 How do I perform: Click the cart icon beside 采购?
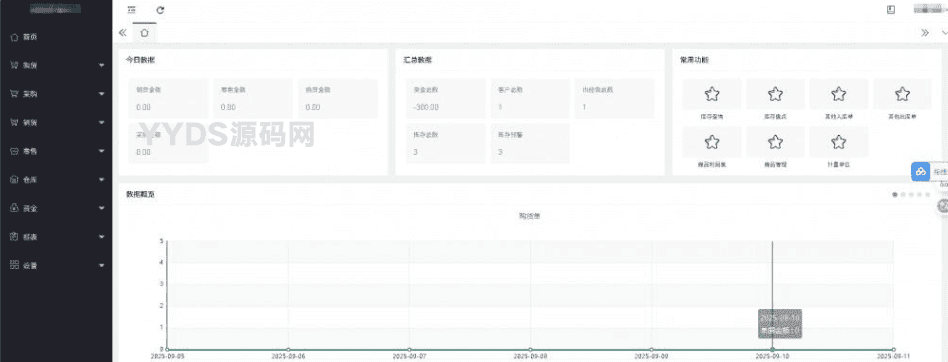(14, 94)
